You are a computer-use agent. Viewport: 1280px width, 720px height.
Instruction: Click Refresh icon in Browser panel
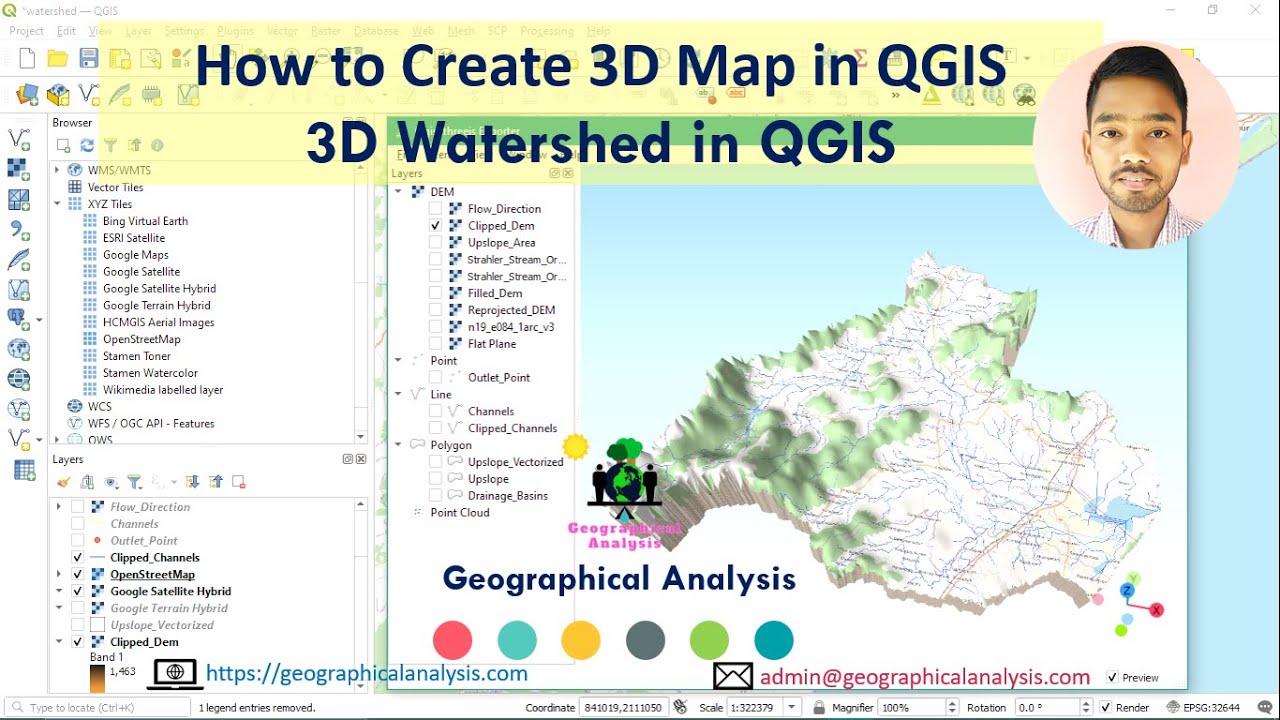pyautogui.click(x=87, y=146)
